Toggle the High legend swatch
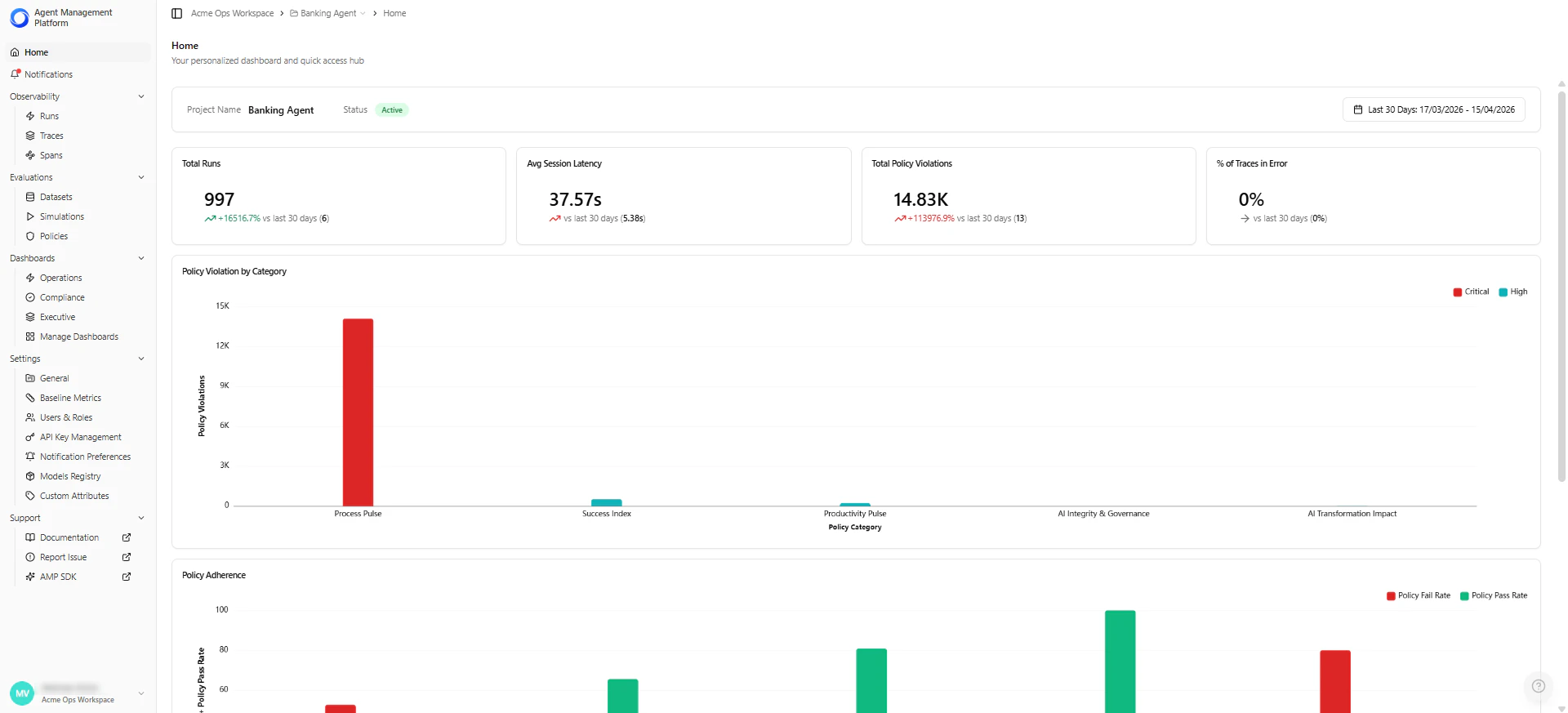1568x713 pixels. (x=1503, y=292)
